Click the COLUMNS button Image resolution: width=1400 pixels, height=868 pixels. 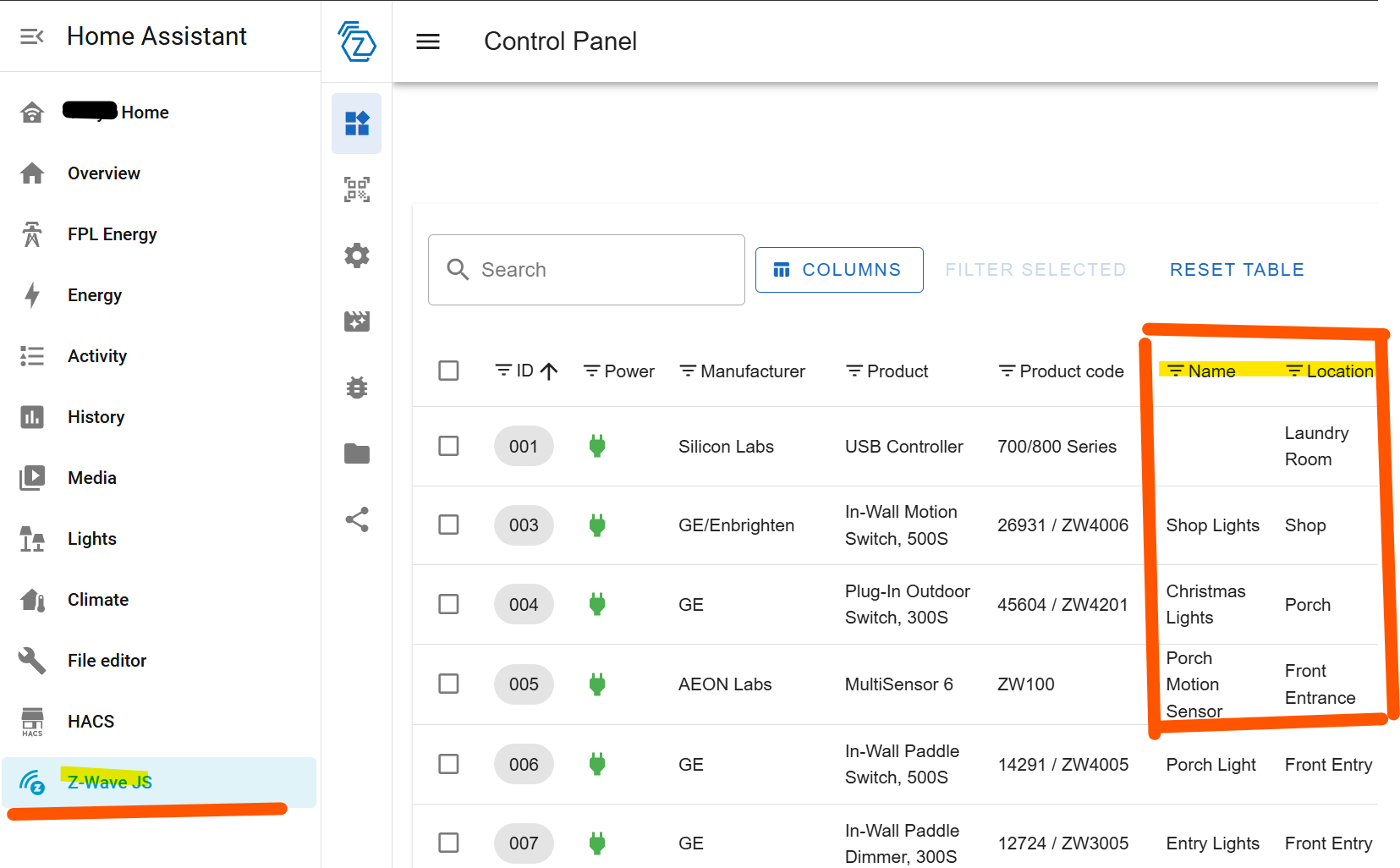click(x=838, y=270)
